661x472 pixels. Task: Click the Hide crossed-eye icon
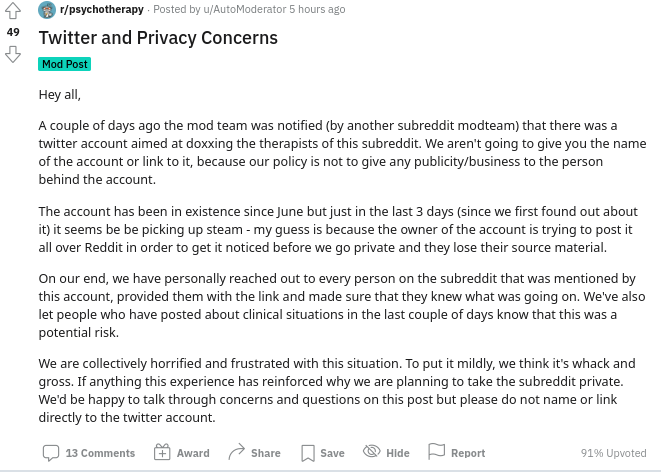372,451
